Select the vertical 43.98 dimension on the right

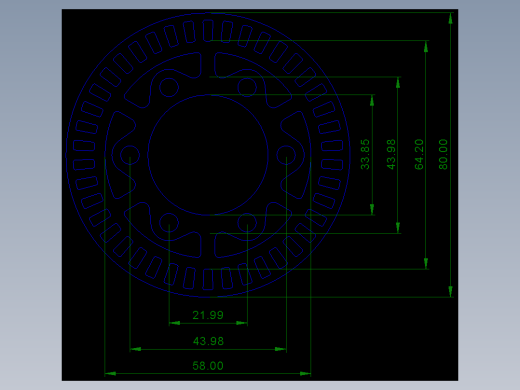[391, 154]
